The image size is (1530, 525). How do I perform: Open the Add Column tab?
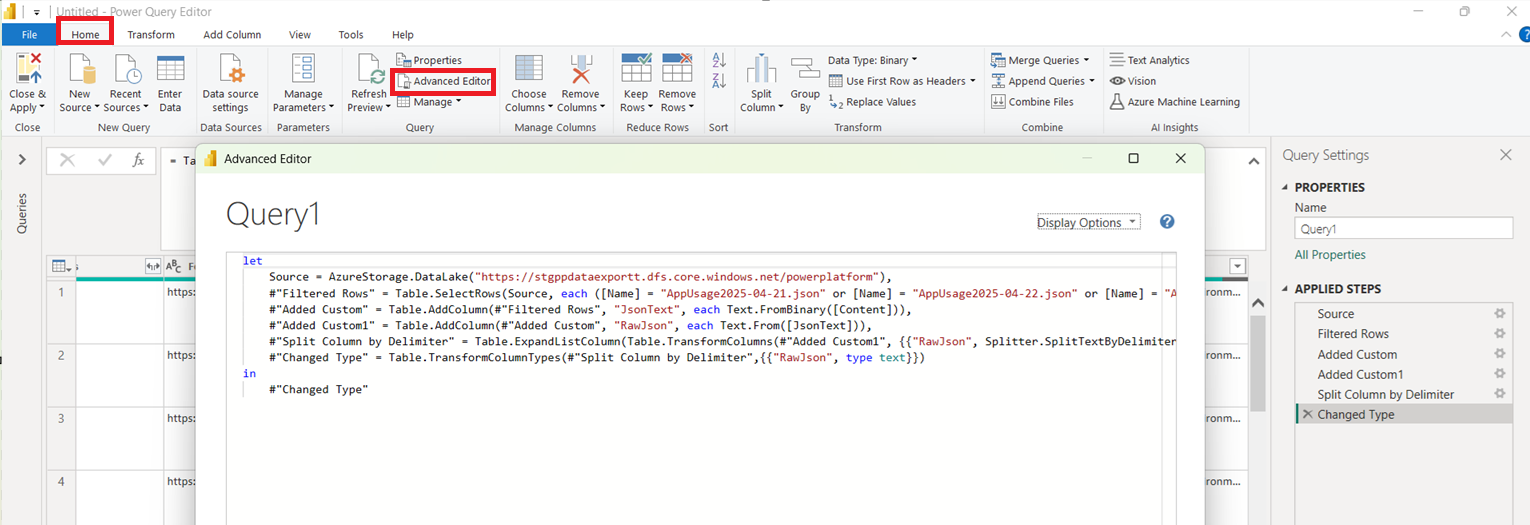click(232, 35)
